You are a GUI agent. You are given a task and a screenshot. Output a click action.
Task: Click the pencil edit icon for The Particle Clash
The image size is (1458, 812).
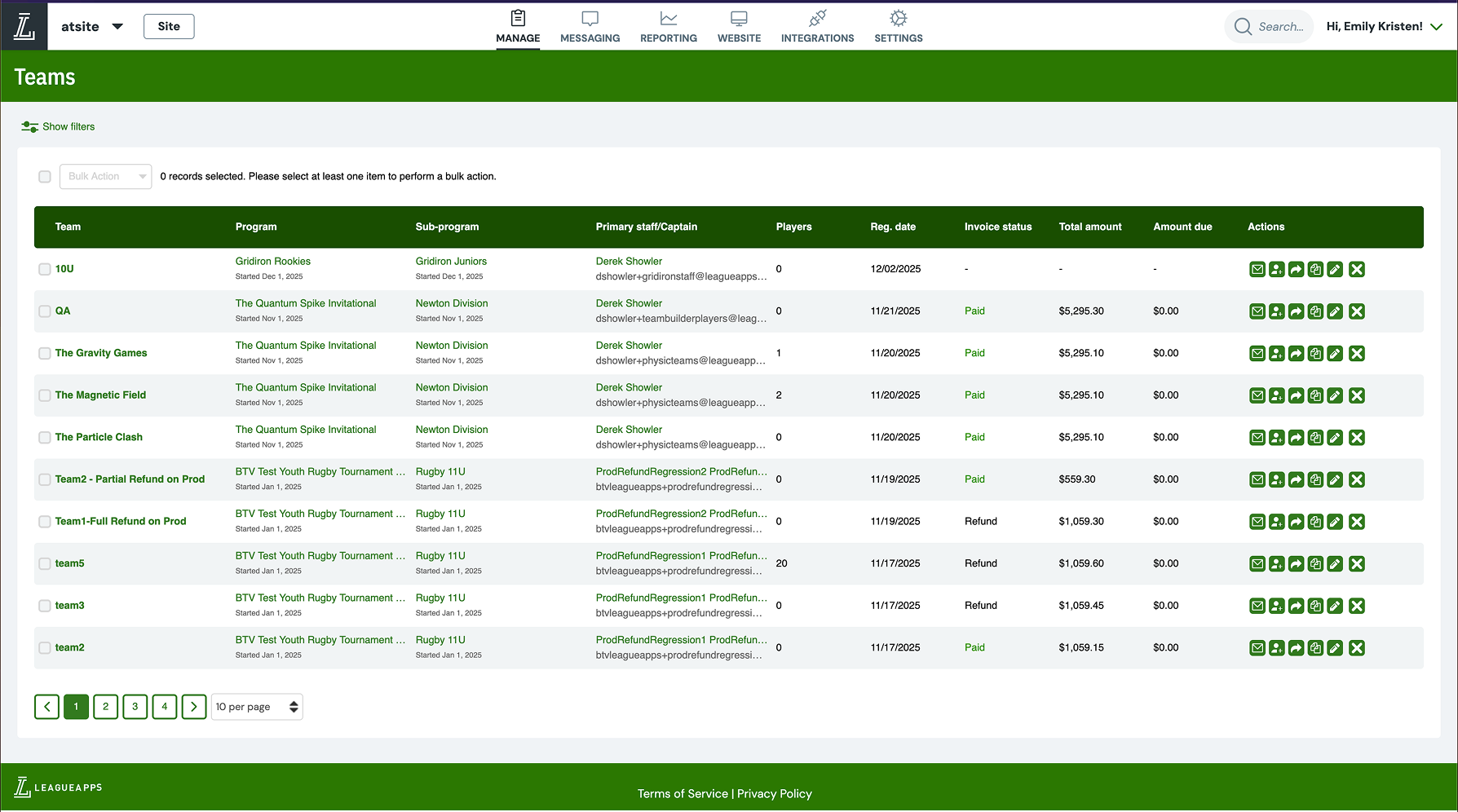click(1335, 438)
